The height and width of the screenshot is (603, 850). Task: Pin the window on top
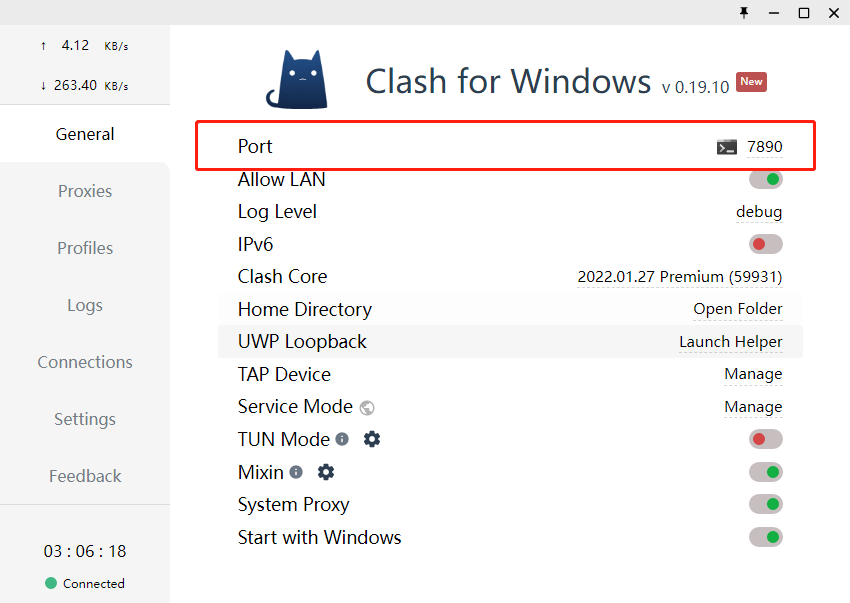744,13
